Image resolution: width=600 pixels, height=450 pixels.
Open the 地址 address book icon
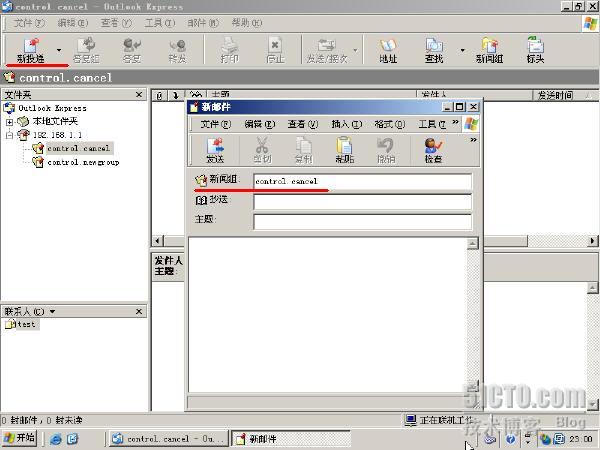pyautogui.click(x=388, y=50)
